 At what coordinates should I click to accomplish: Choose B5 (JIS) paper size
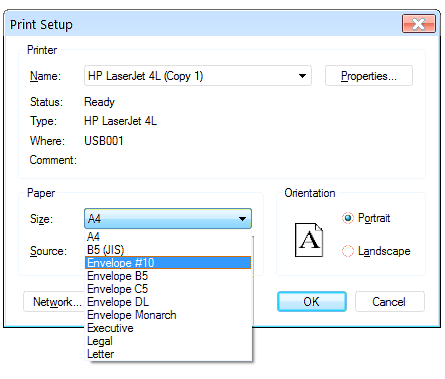[x=168, y=250]
